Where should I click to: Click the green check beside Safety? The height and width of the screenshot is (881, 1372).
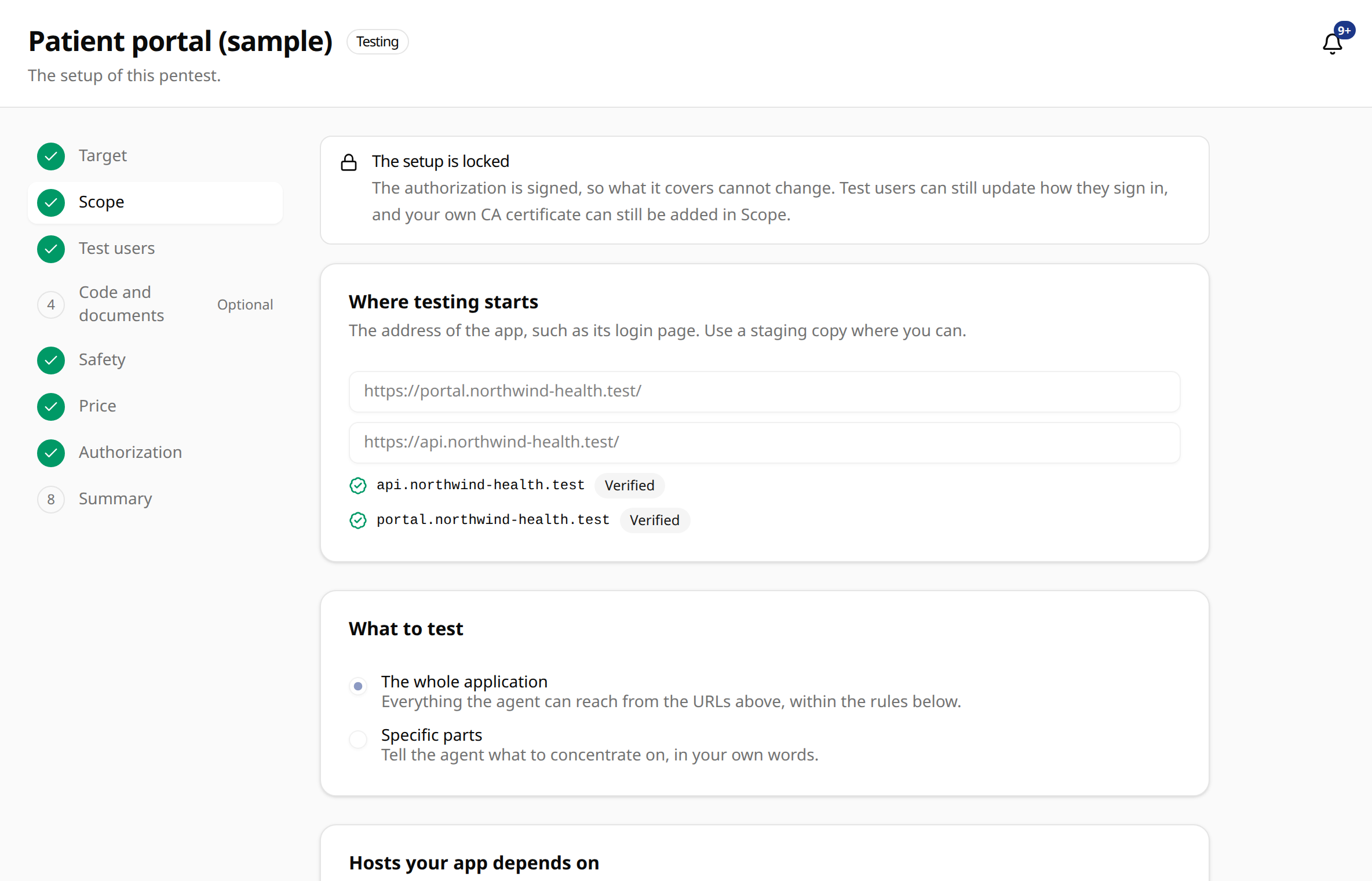click(51, 360)
